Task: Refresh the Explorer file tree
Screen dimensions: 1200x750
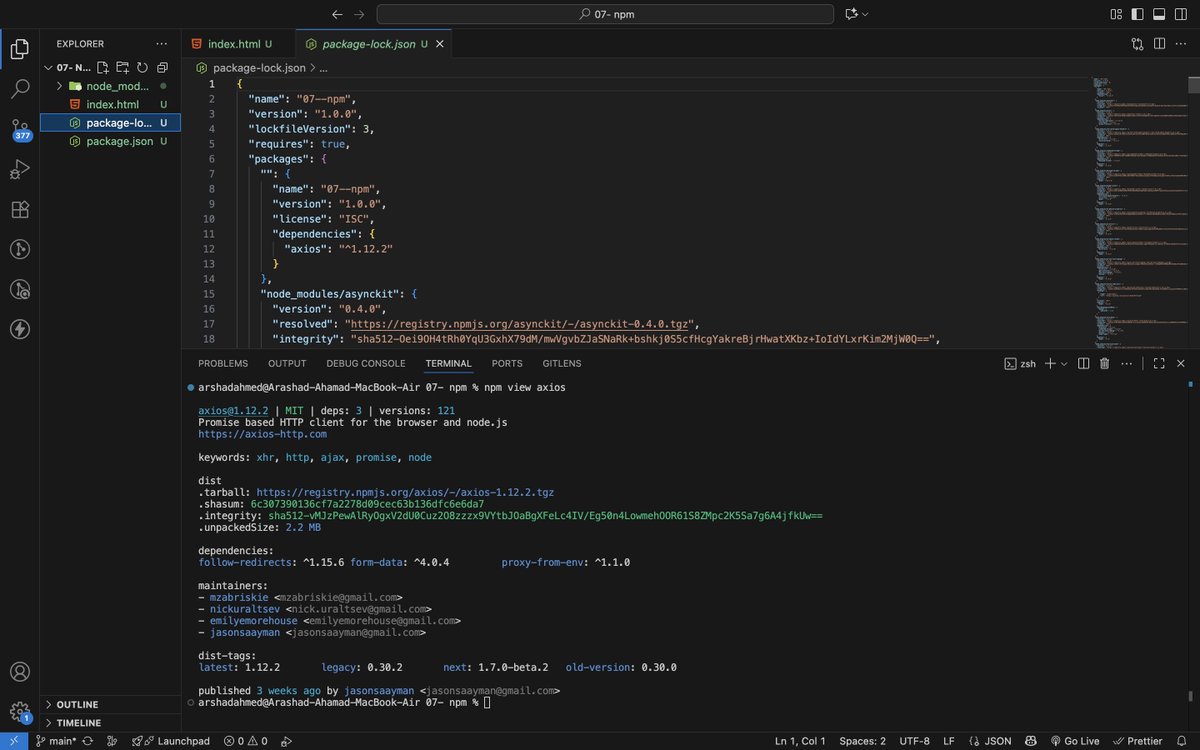Action: 142,68
